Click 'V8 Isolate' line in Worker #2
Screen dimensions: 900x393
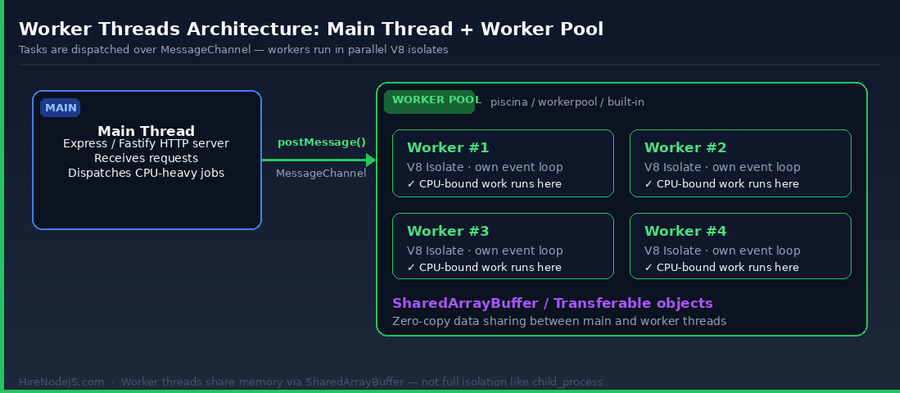tap(723, 168)
